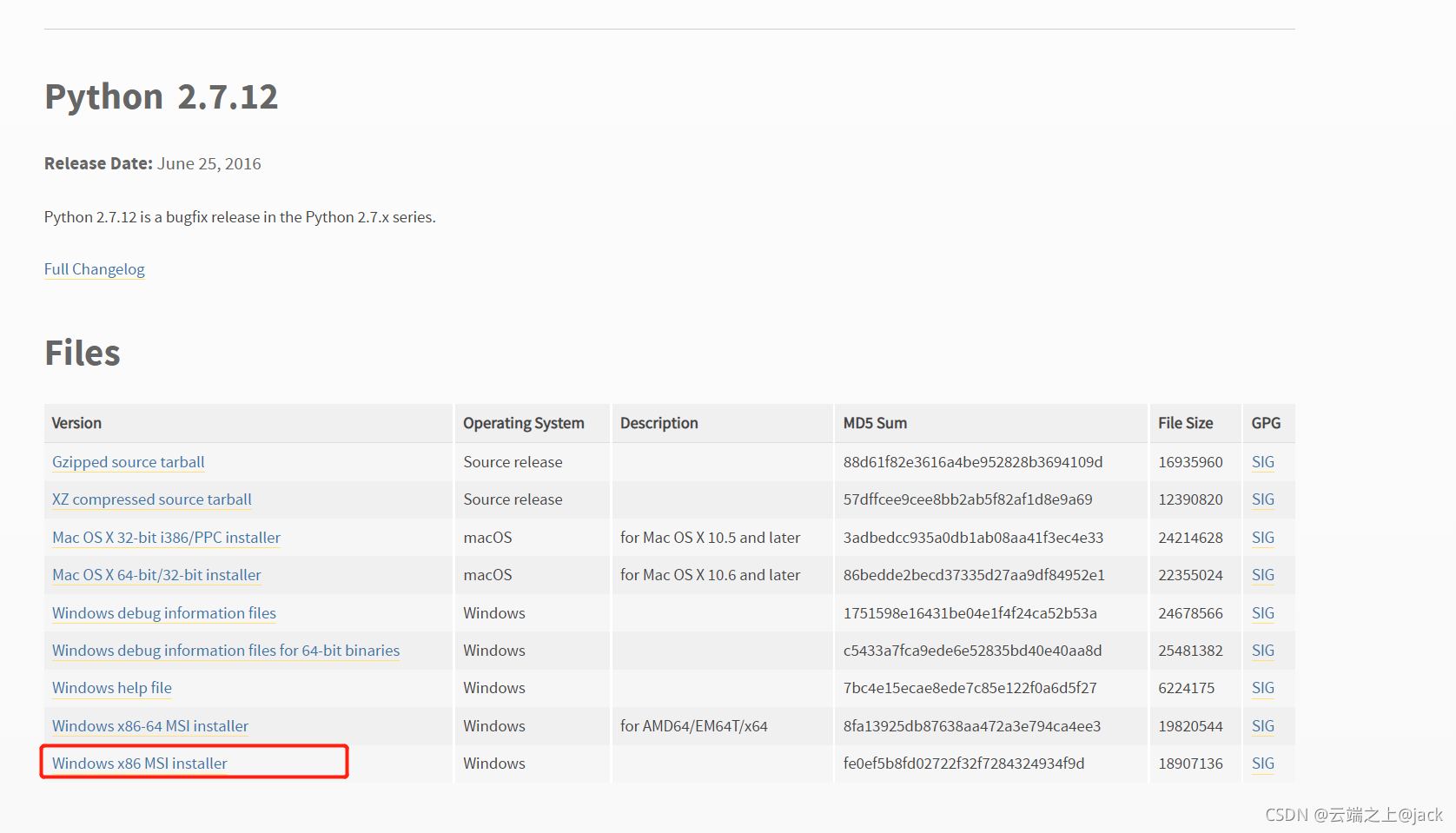
Task: Download XZ compressed source tarball
Action: [x=151, y=499]
